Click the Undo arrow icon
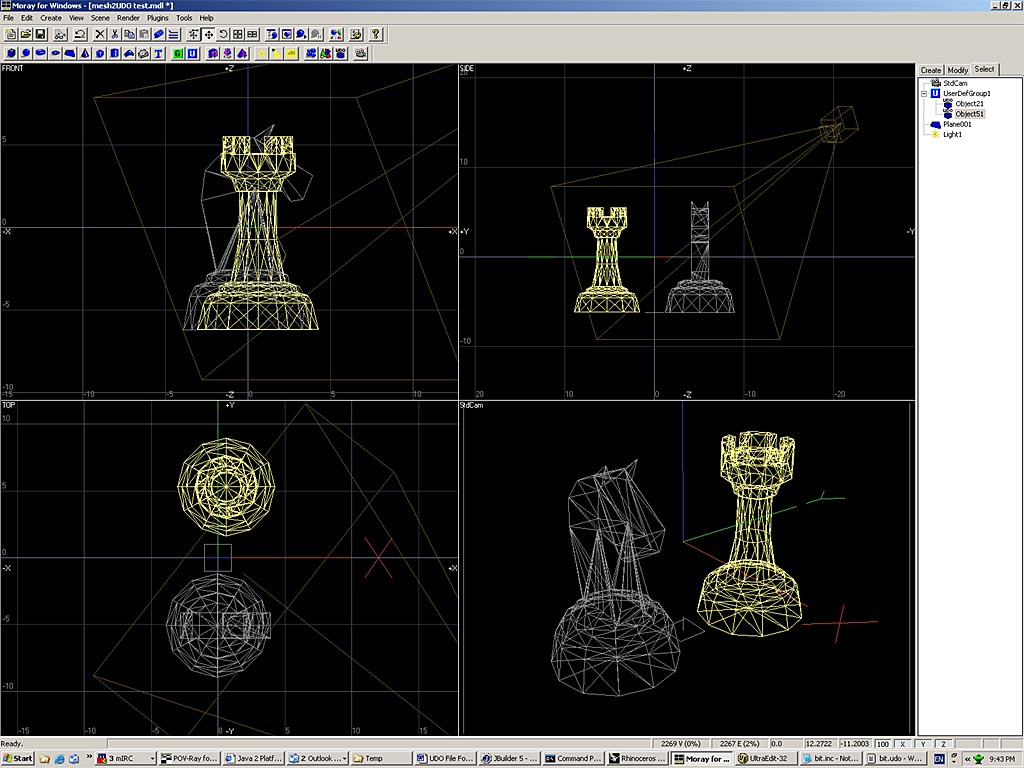 point(80,34)
